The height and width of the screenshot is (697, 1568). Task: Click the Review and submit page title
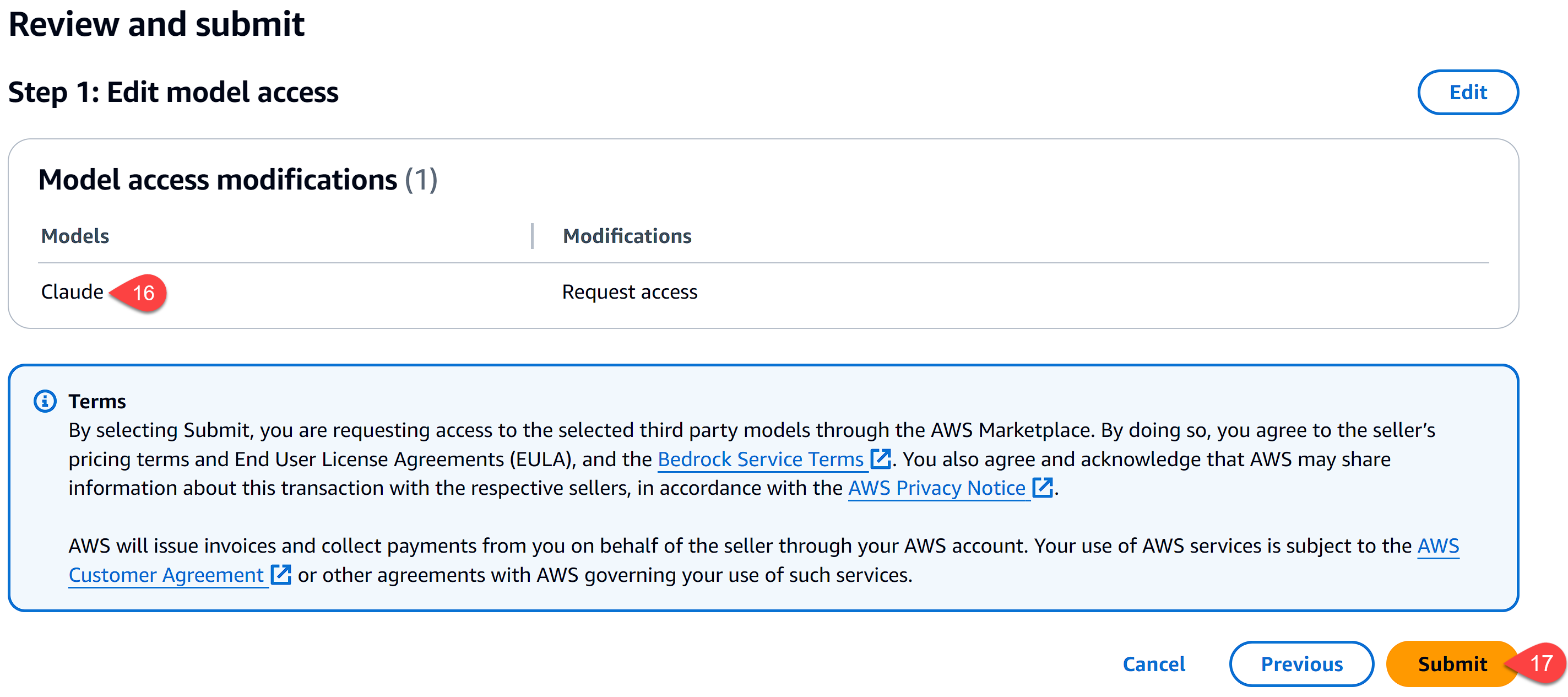[156, 24]
